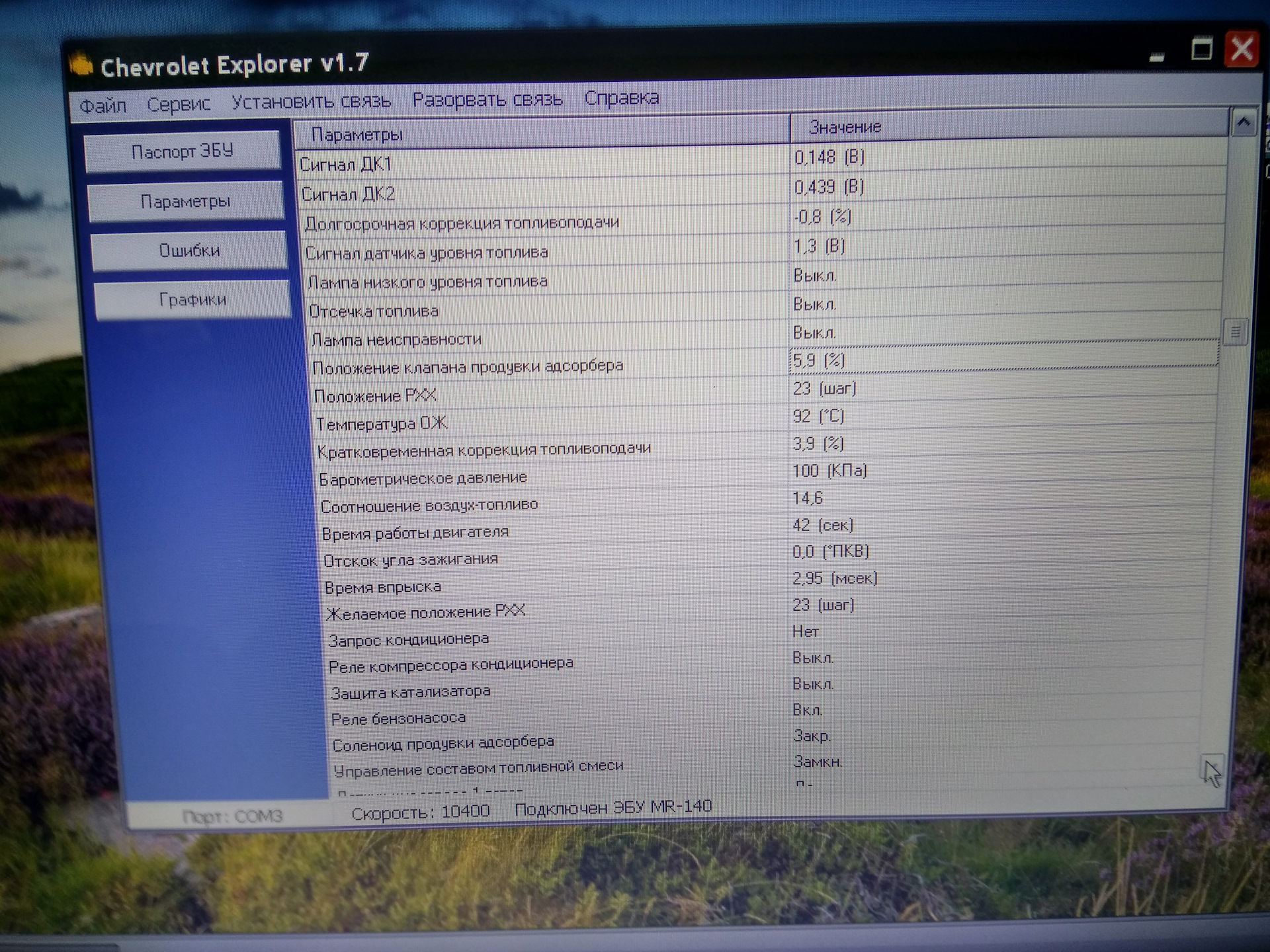Image resolution: width=1270 pixels, height=952 pixels.
Task: Select Желаемое положение РХХ row
Action: tap(767, 609)
